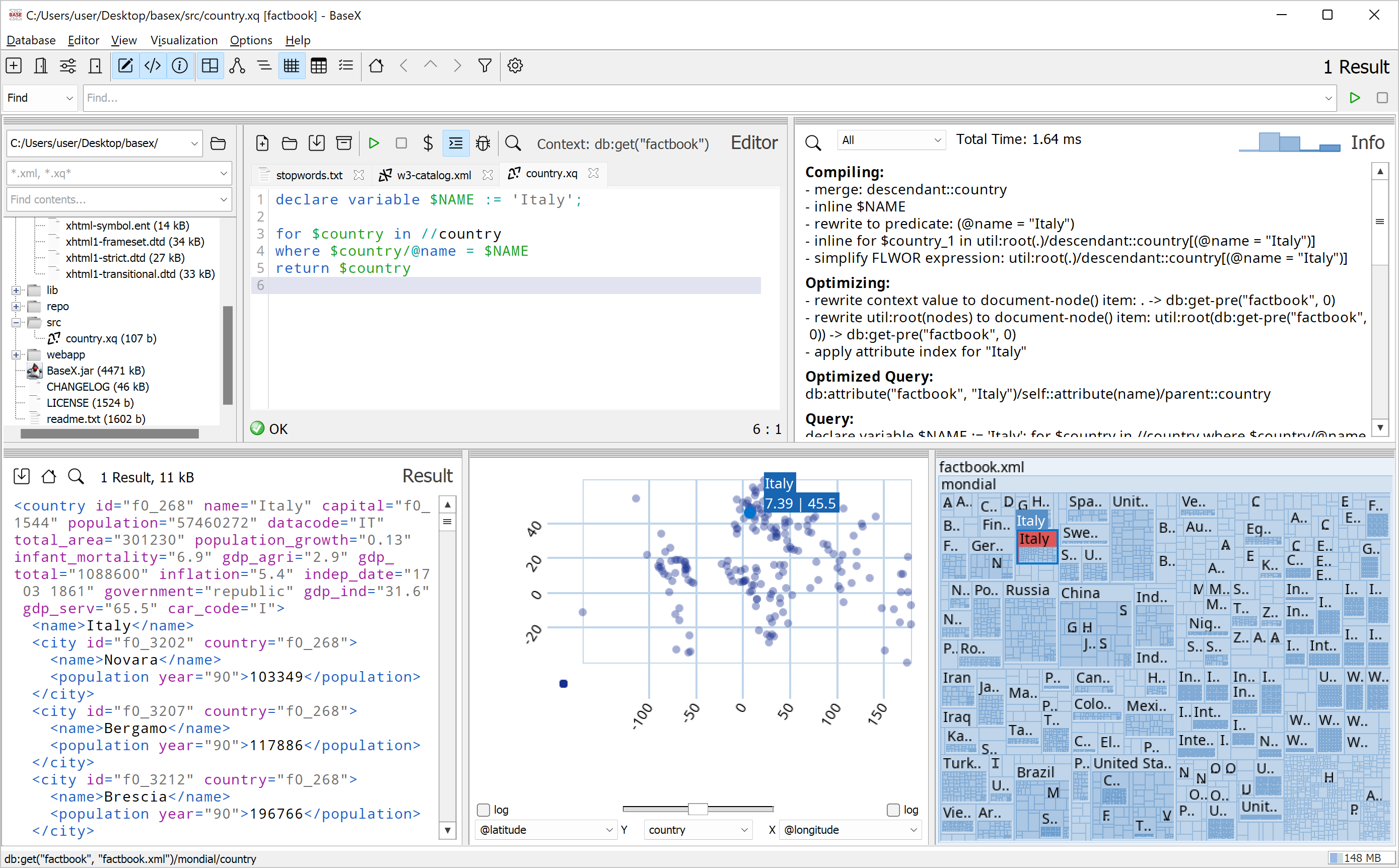The width and height of the screenshot is (1399, 868).
Task: Expand the lib folder in the tree
Action: (x=17, y=290)
